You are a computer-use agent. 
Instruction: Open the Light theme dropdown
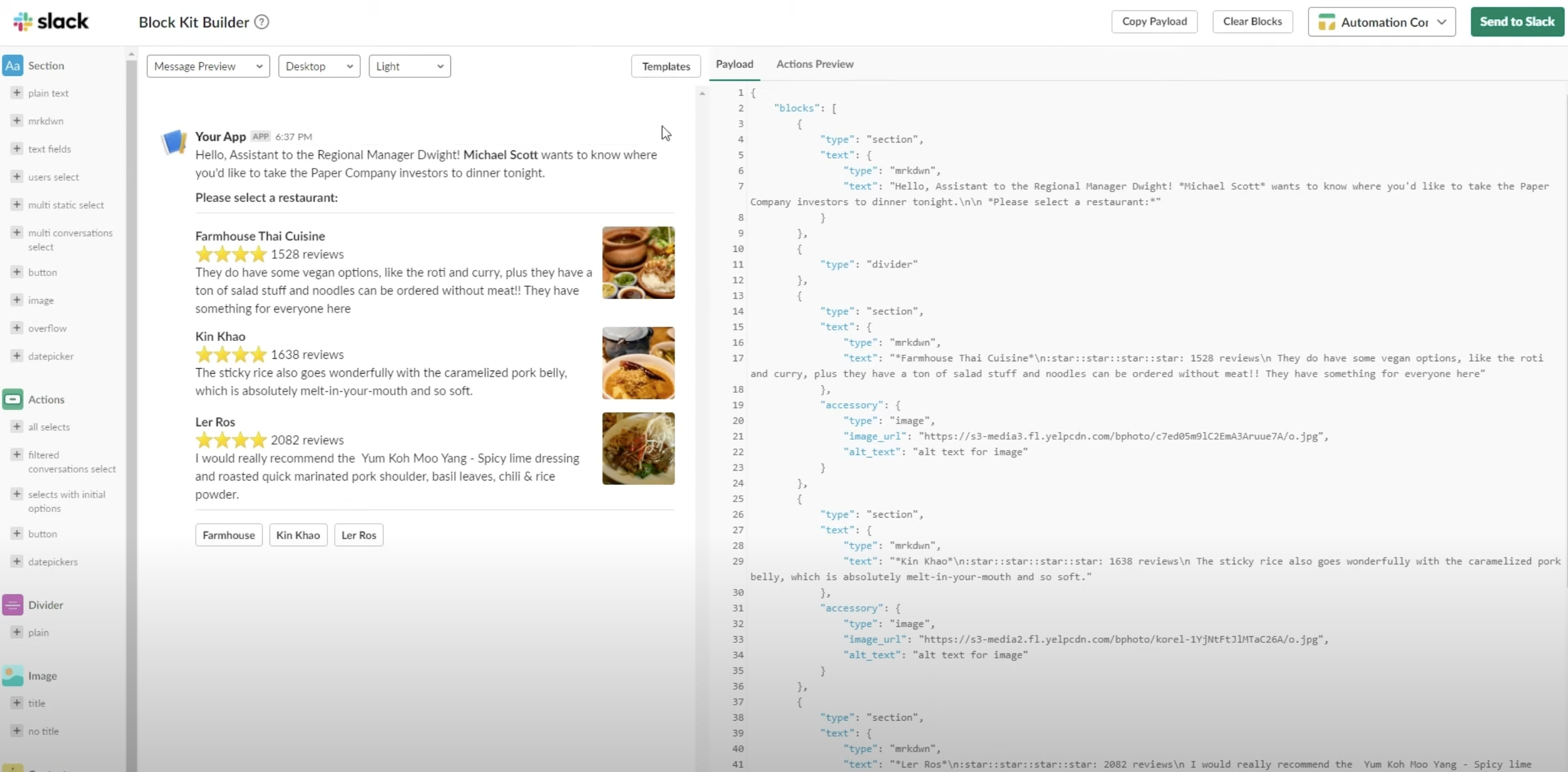(409, 66)
